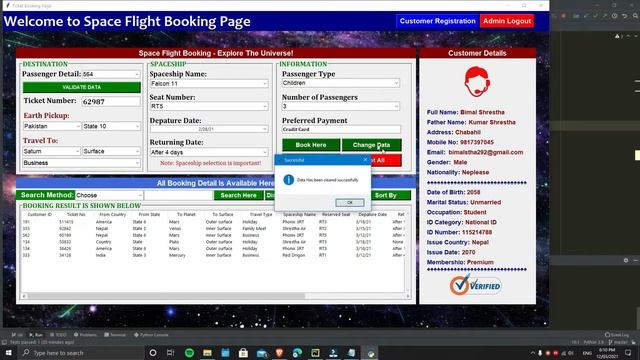Image resolution: width=640 pixels, height=360 pixels.
Task: Click the Sort By button
Action: click(x=386, y=195)
